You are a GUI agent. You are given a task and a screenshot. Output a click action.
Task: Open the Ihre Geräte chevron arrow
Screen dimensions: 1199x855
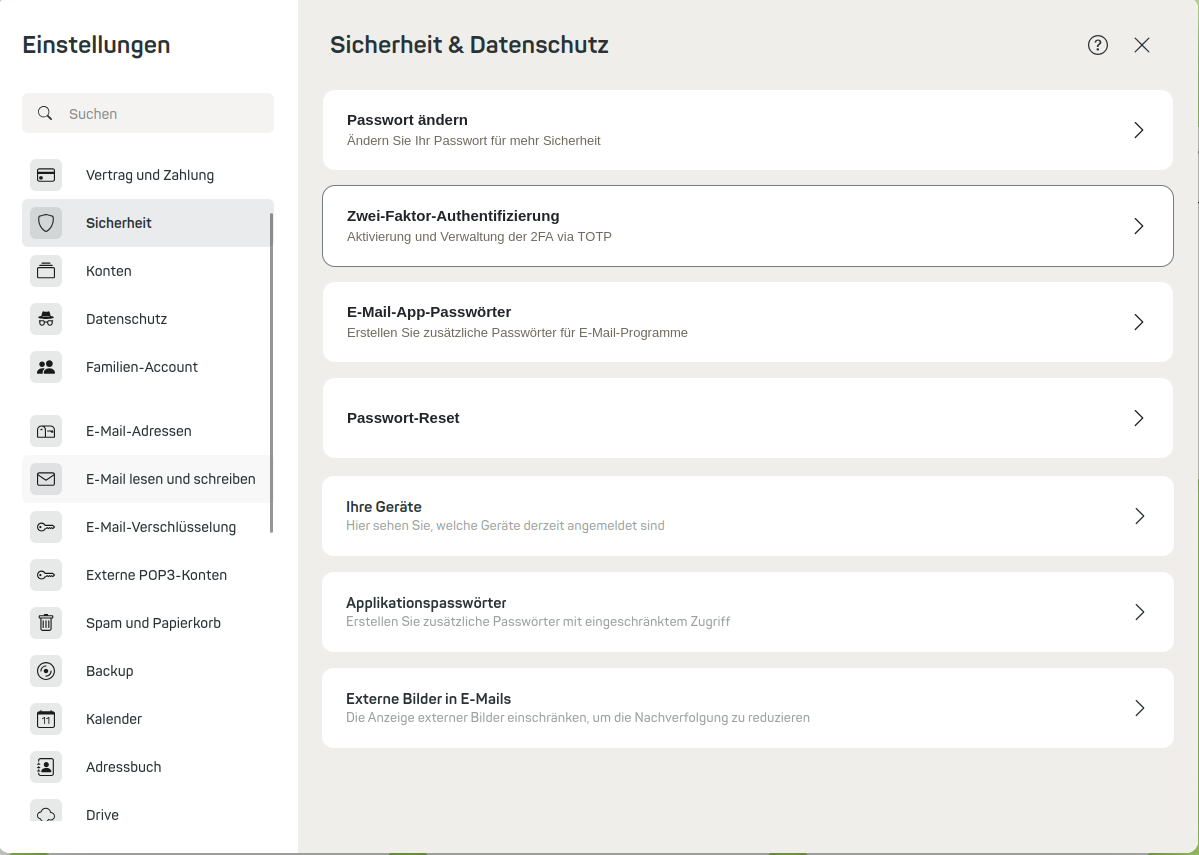point(1139,516)
